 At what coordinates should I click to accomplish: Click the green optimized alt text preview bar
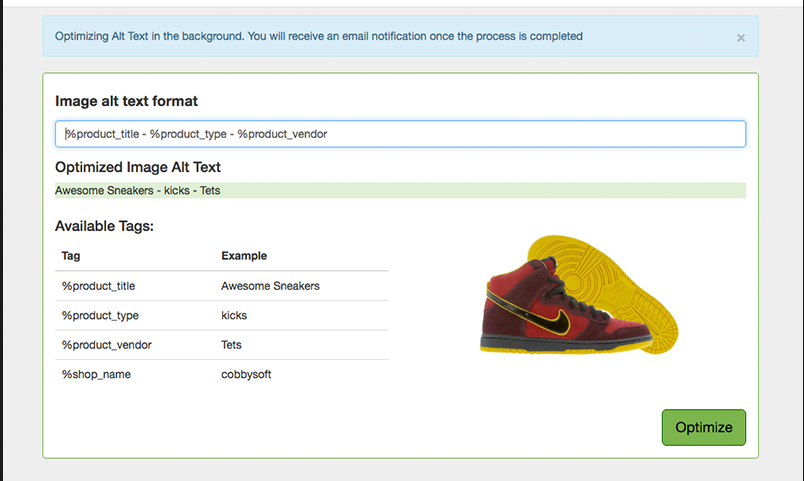click(x=400, y=191)
